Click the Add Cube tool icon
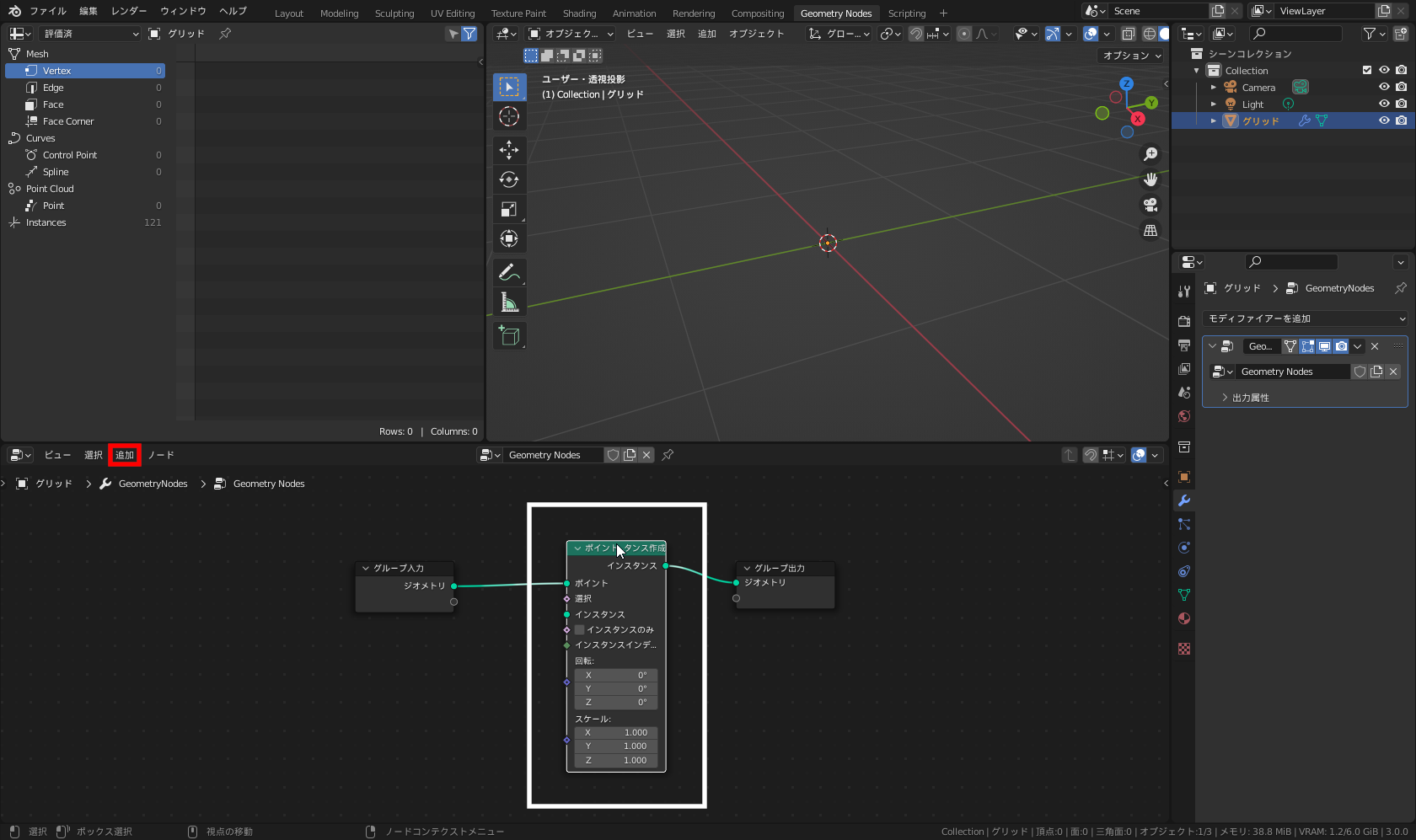This screenshot has width=1416, height=840. [x=509, y=335]
